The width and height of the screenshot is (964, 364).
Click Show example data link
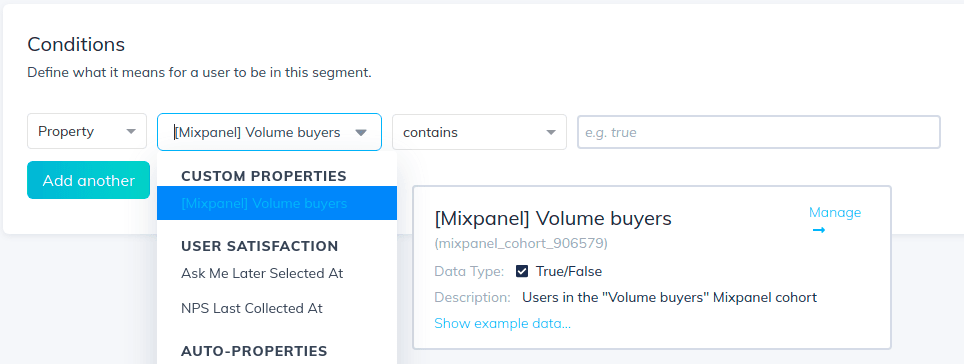pos(502,323)
